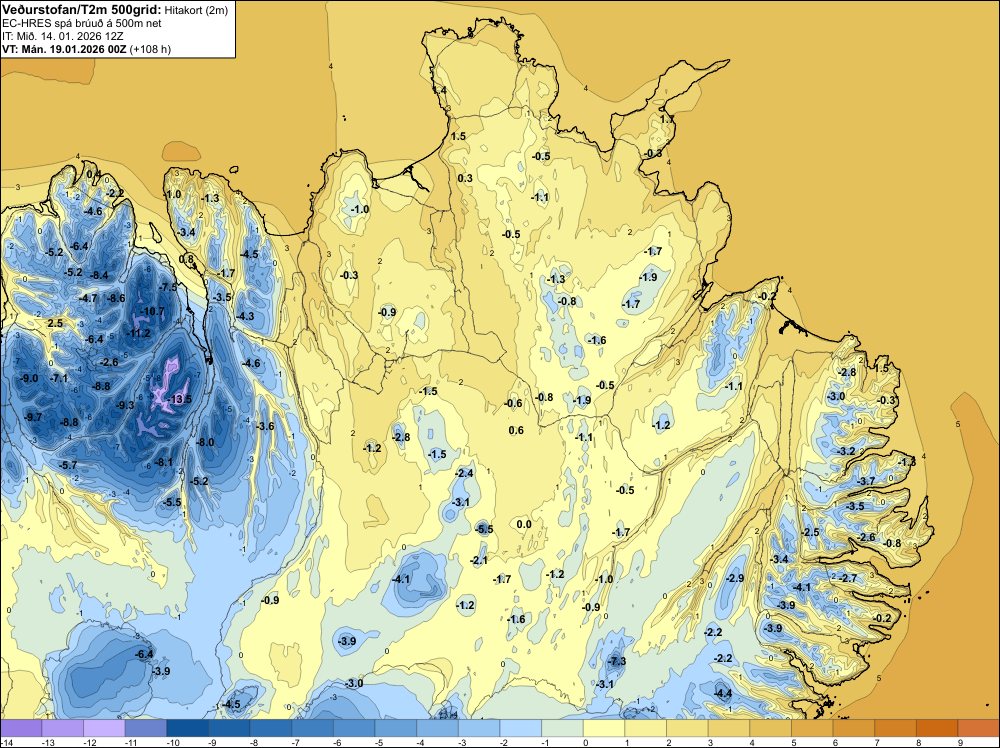Click the '-2.1' temperature label
Image resolution: width=1000 pixels, height=748 pixels.
(478, 561)
